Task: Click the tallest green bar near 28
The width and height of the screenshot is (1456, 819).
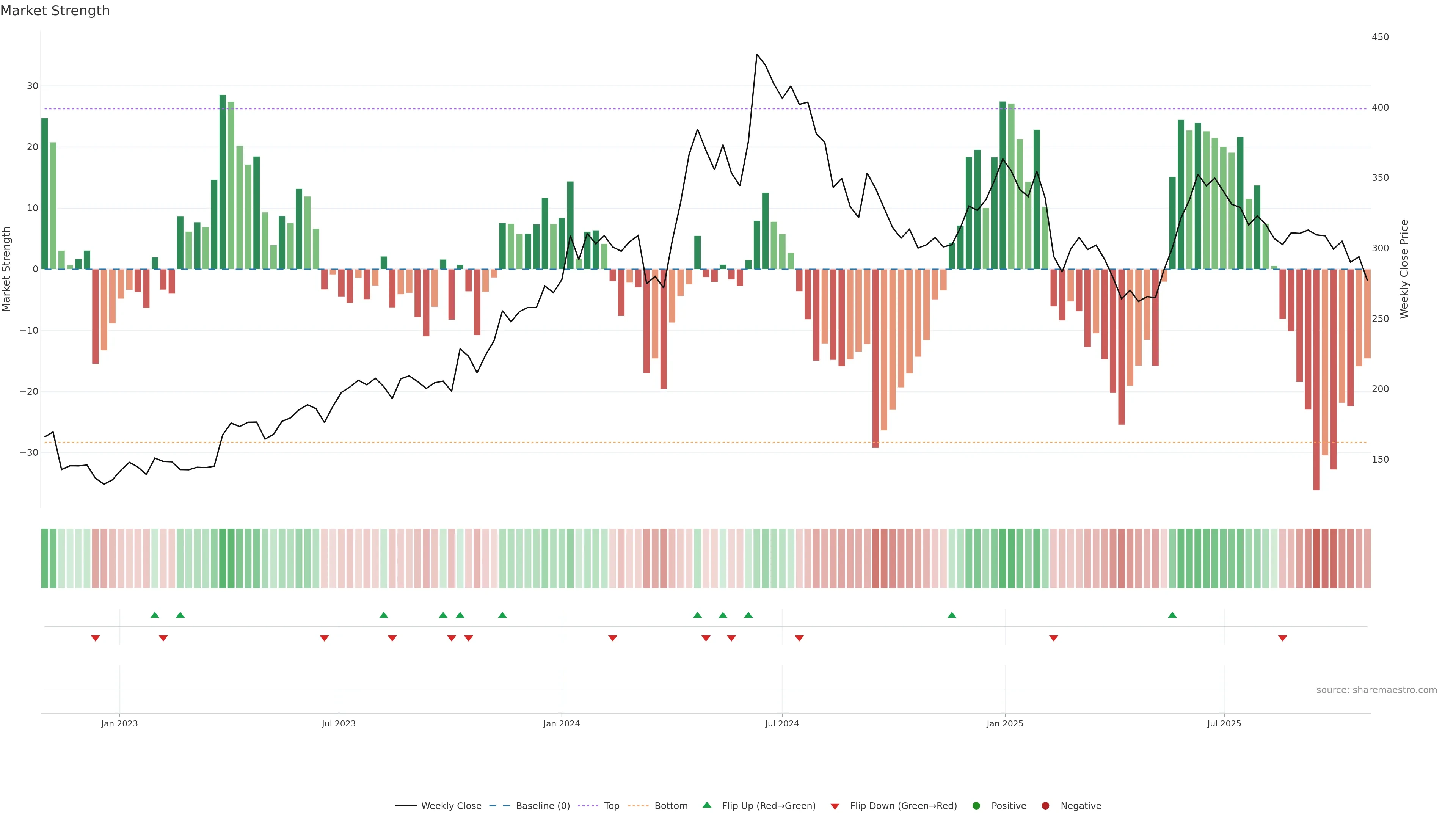Action: [x=223, y=181]
